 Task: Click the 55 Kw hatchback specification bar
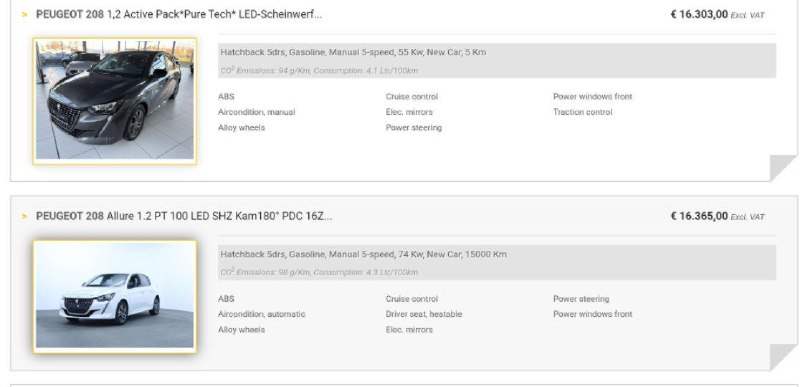point(497,61)
